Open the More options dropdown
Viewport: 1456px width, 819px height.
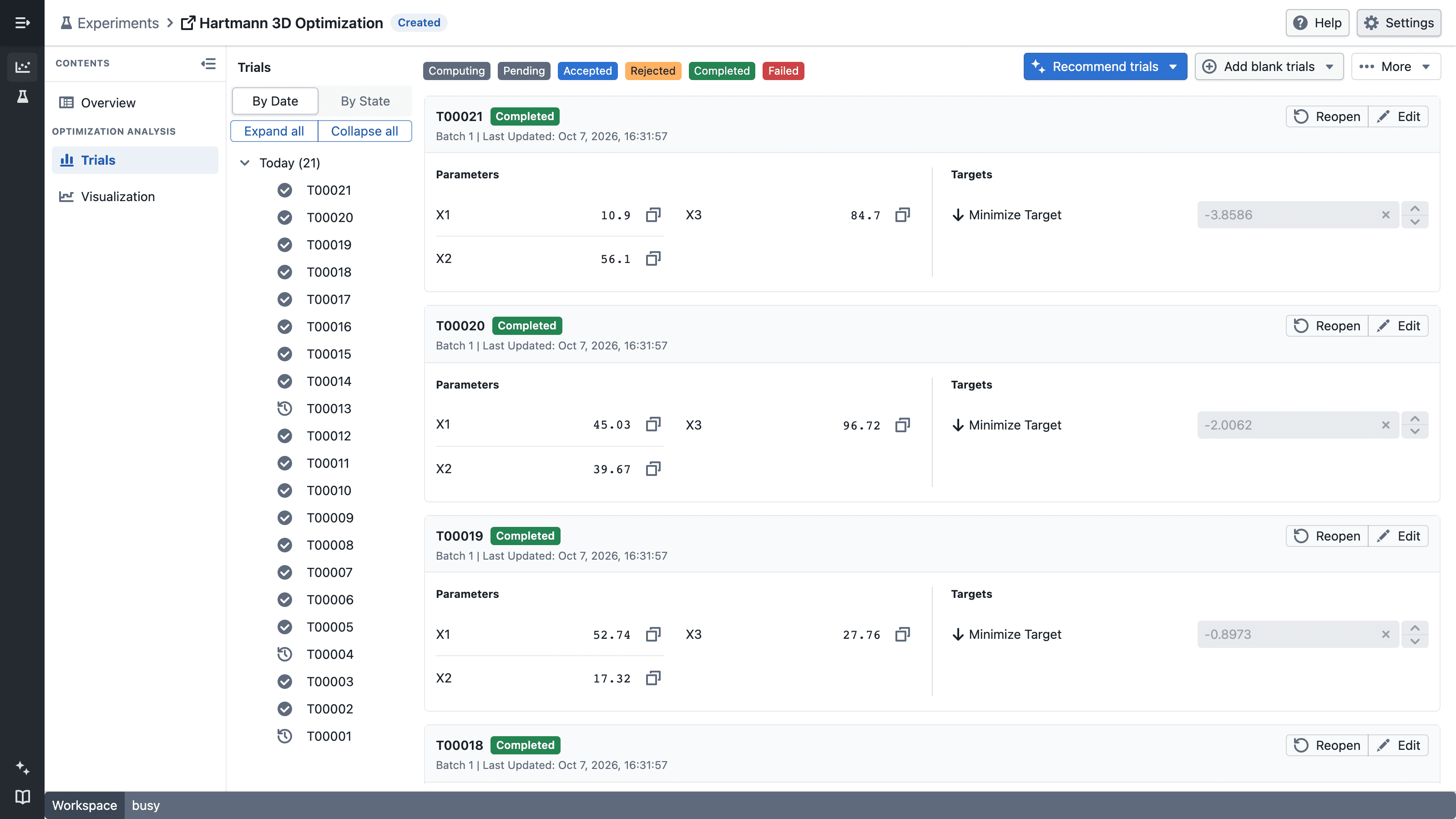1395,67
